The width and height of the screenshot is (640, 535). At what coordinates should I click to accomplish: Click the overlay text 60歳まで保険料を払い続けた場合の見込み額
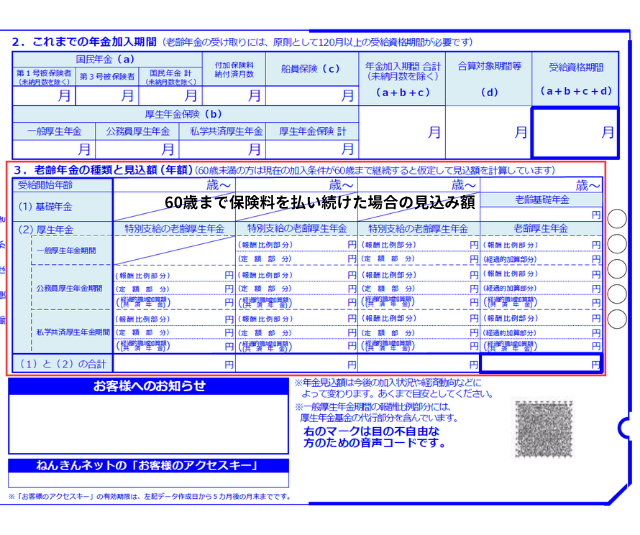pyautogui.click(x=320, y=202)
